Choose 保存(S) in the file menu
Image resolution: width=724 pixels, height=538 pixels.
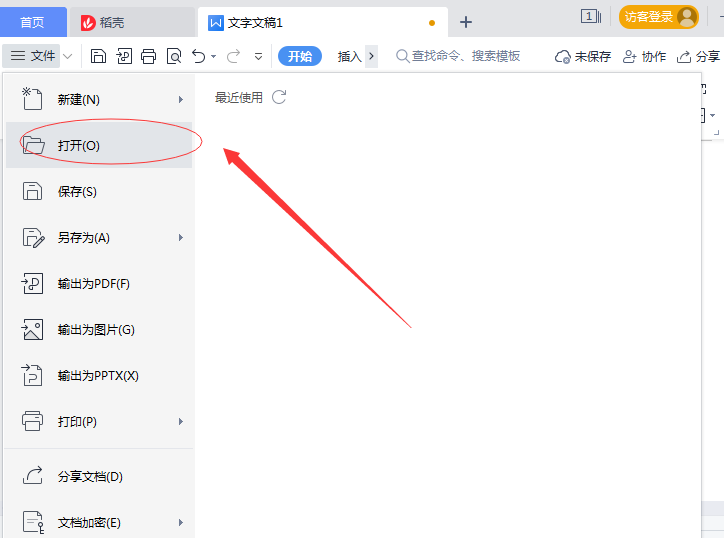coord(99,191)
